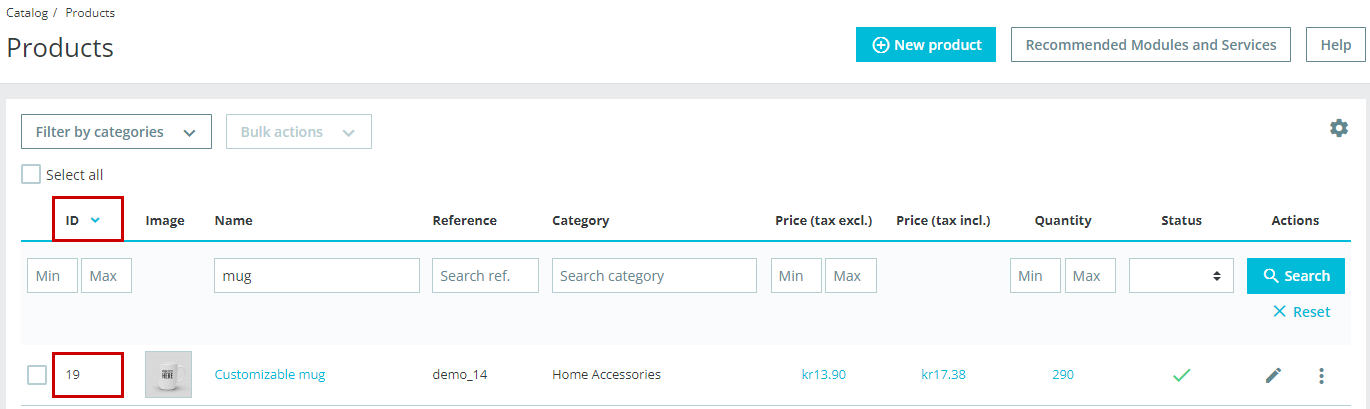The width and height of the screenshot is (1370, 409).
Task: Sort by the Name column header
Action: click(233, 220)
